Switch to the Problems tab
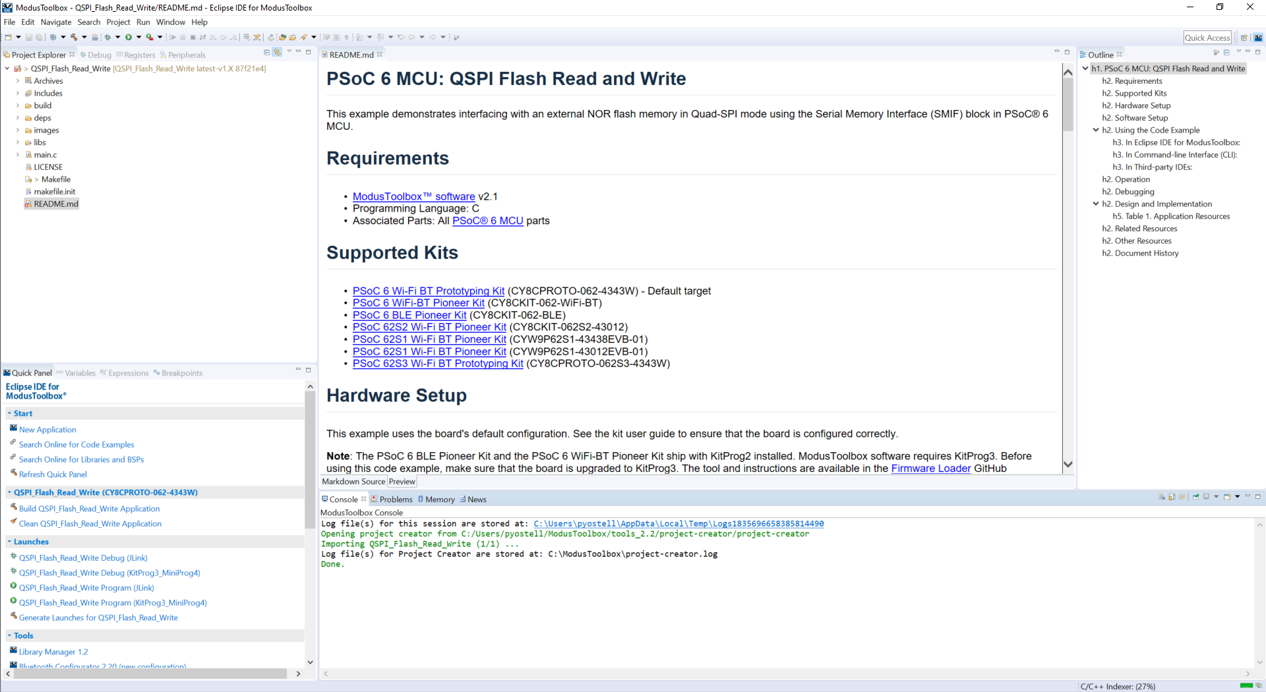 pos(391,499)
